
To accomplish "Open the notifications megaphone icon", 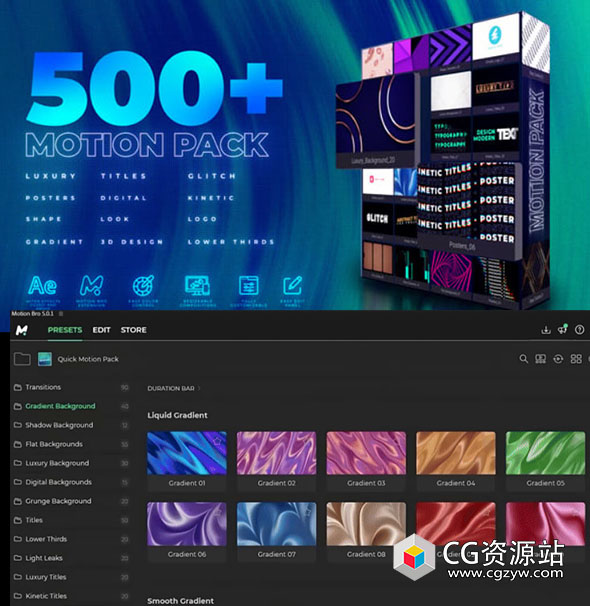I will pos(563,329).
